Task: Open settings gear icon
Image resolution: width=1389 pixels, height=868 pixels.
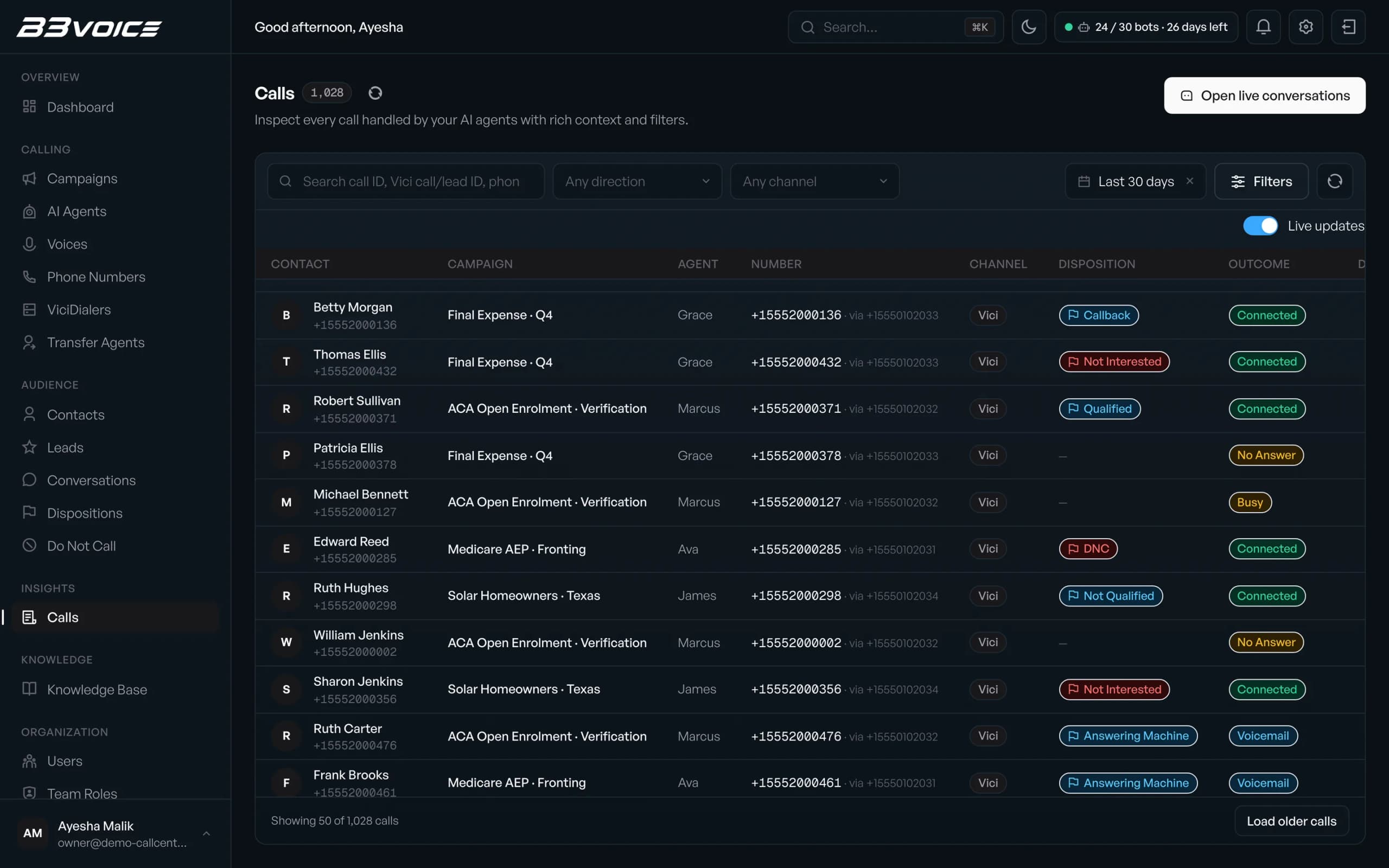Action: click(1306, 27)
